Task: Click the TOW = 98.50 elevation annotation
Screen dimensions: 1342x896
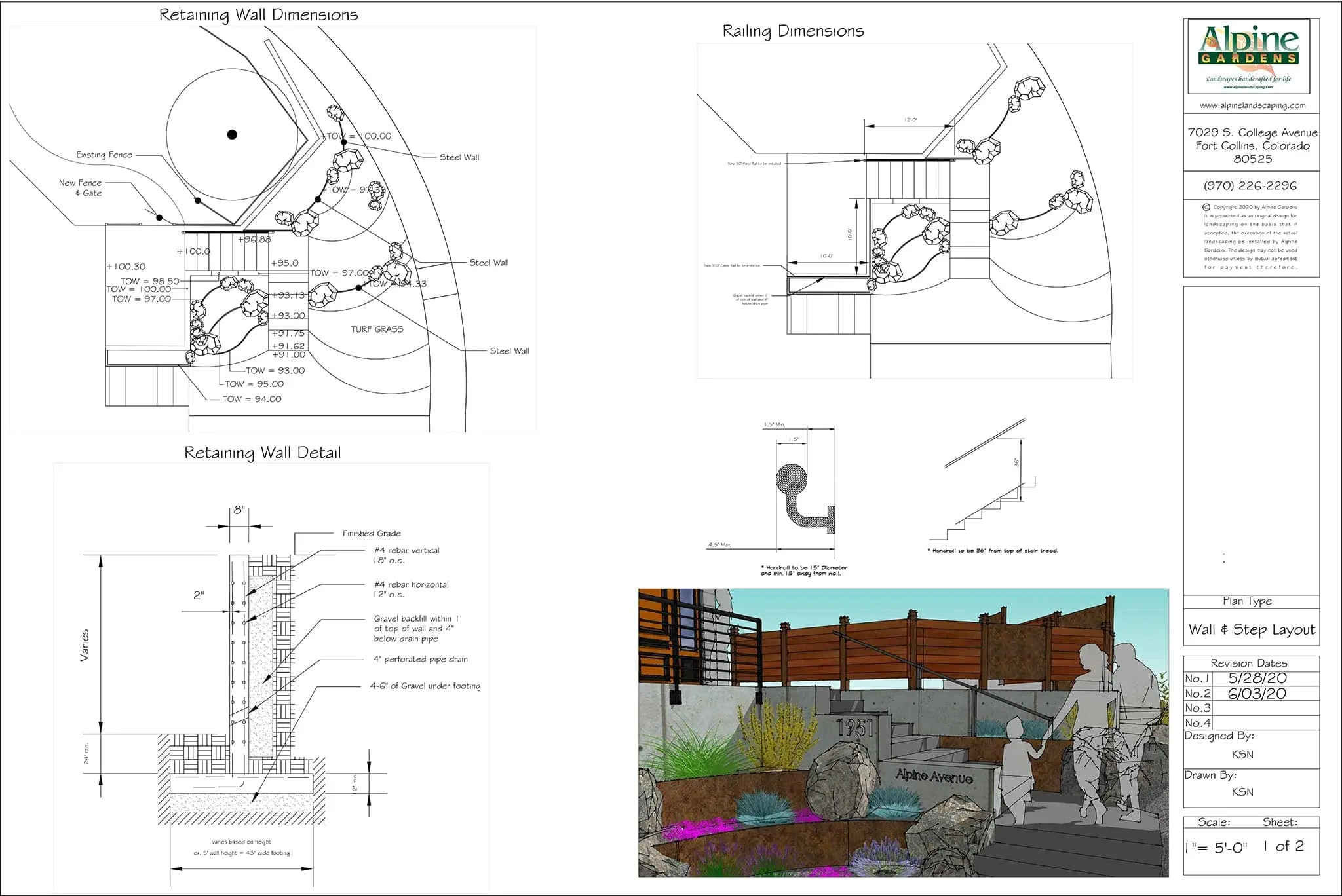Action: tap(151, 280)
